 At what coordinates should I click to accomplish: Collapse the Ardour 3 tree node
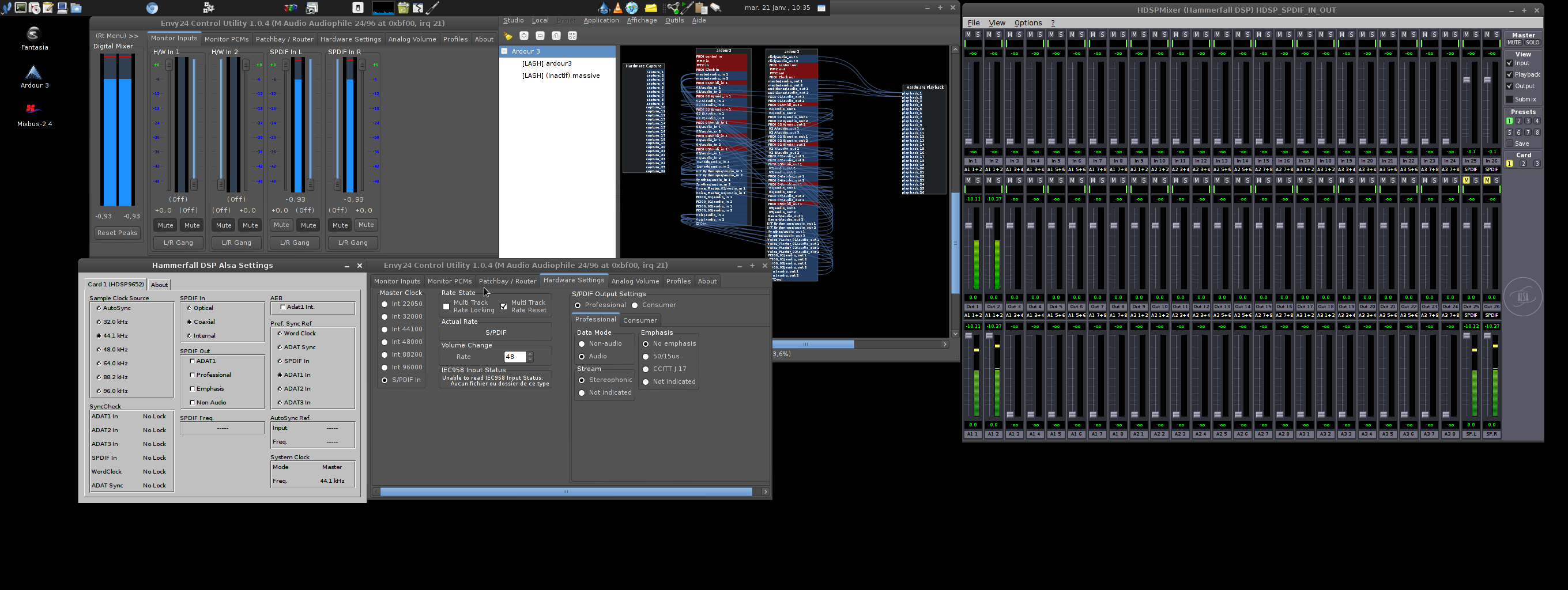pyautogui.click(x=504, y=52)
